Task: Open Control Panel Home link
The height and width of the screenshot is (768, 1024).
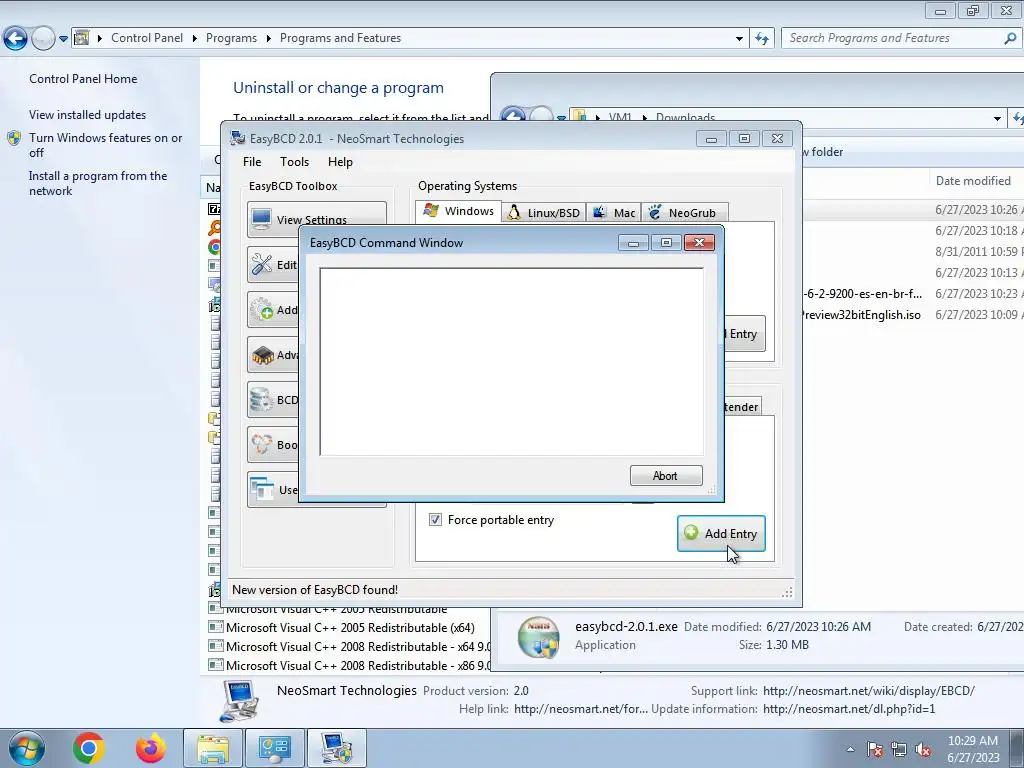Action: click(x=83, y=79)
